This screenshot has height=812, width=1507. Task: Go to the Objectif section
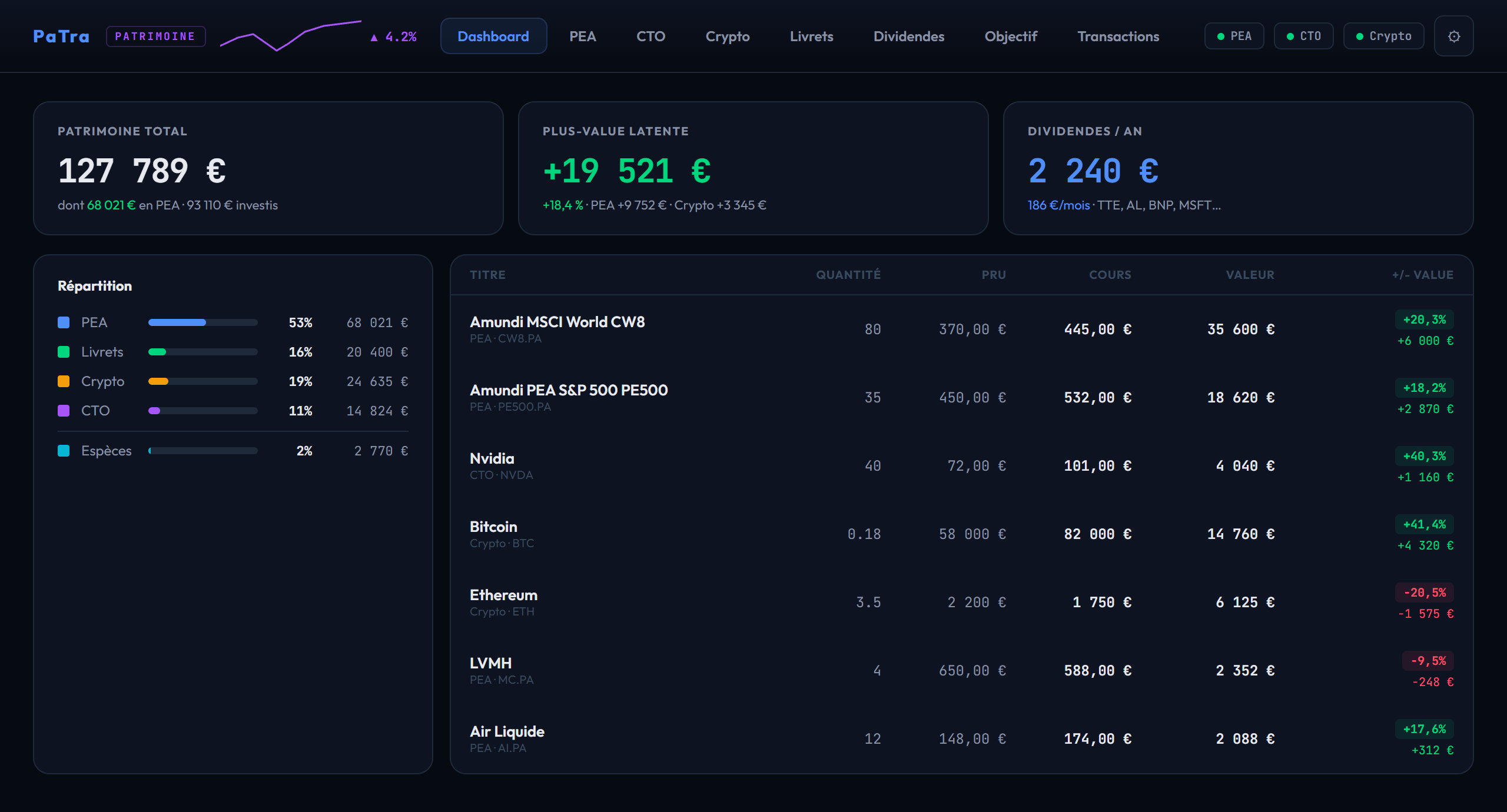[x=1011, y=36]
